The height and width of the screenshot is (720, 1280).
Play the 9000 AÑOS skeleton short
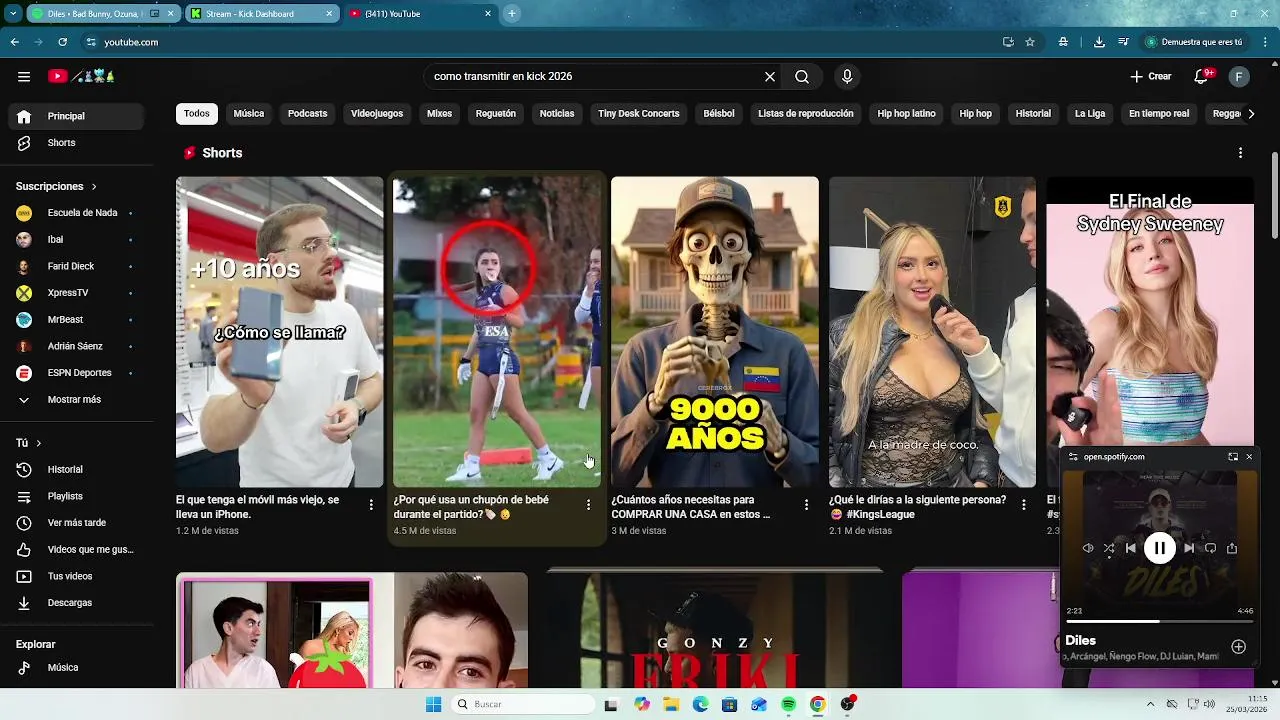click(715, 332)
